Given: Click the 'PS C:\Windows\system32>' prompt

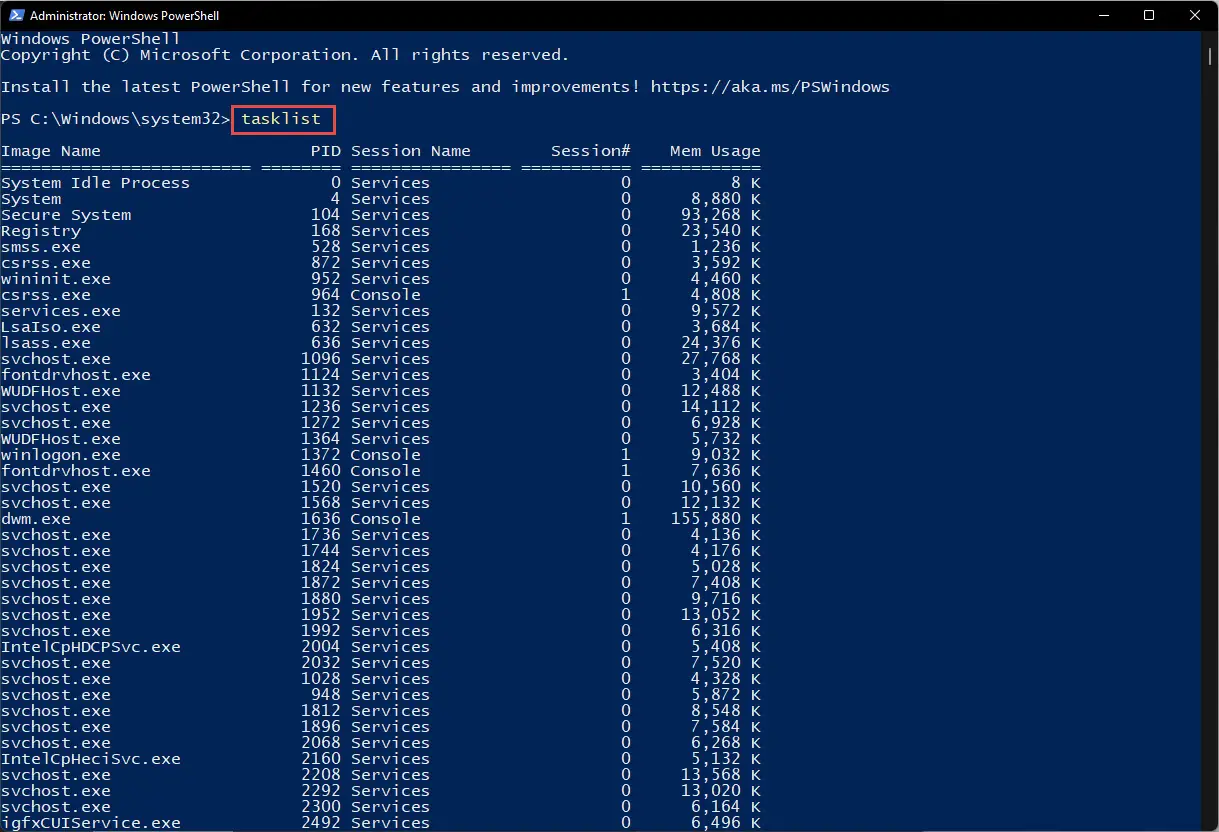Looking at the screenshot, I should (x=115, y=119).
